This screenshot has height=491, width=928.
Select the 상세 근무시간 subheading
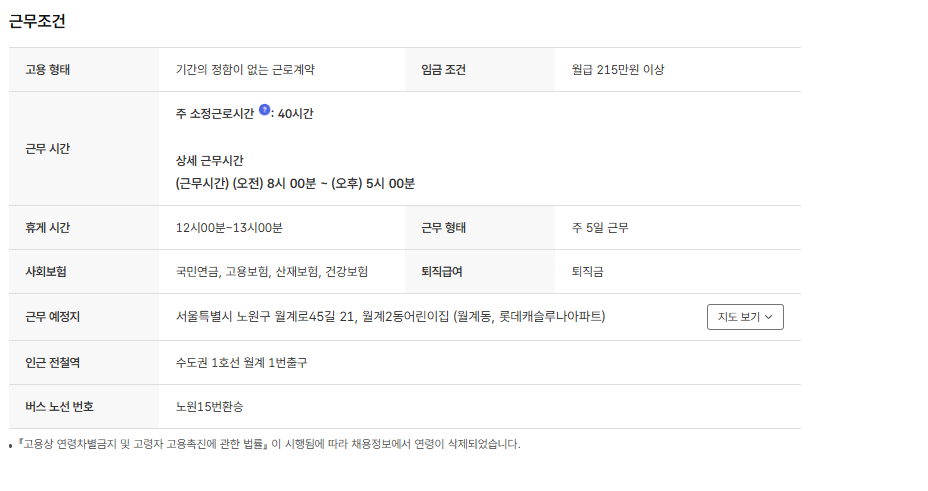(210, 161)
